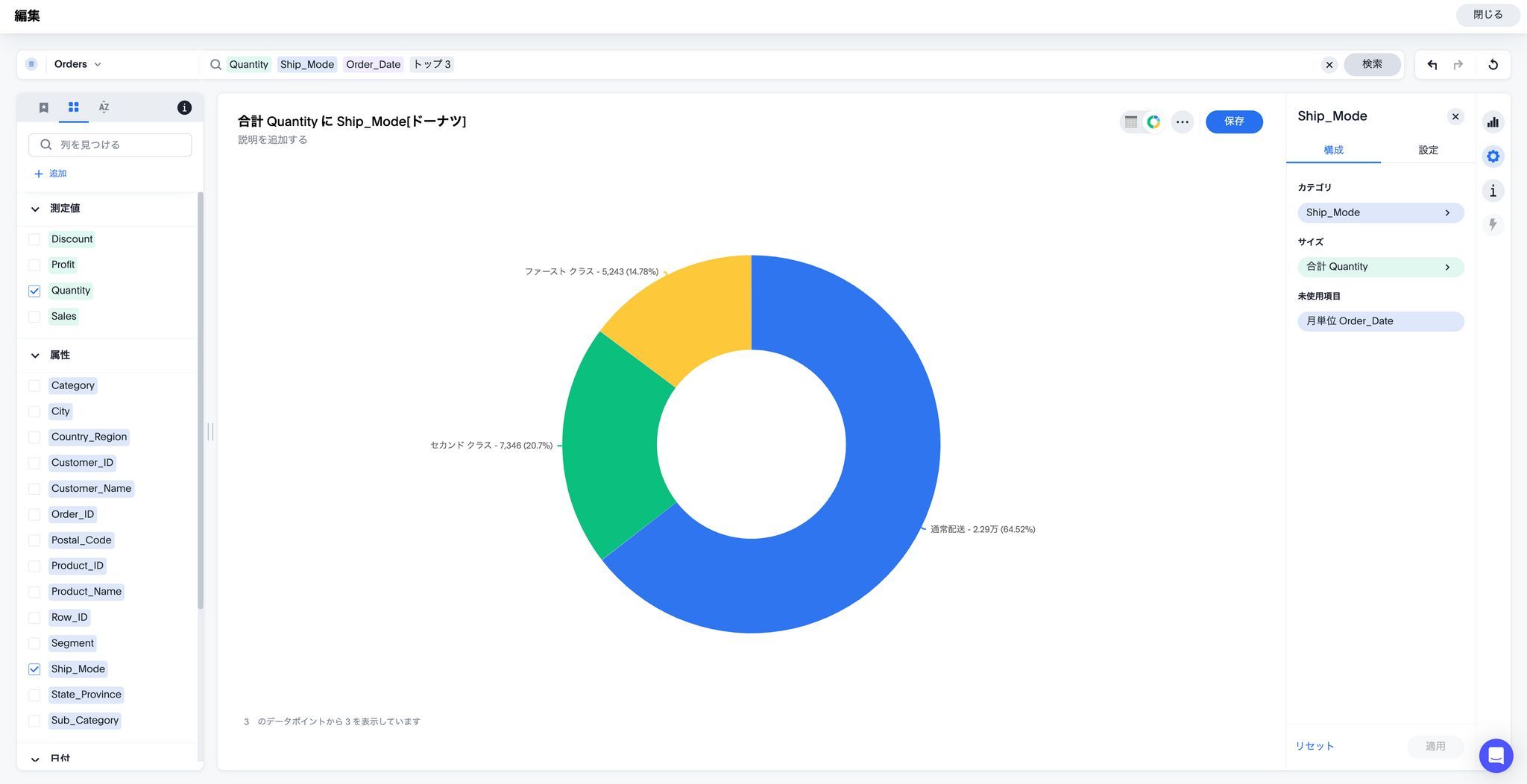Click the data source icon beside Orders
1527x784 pixels.
point(31,64)
